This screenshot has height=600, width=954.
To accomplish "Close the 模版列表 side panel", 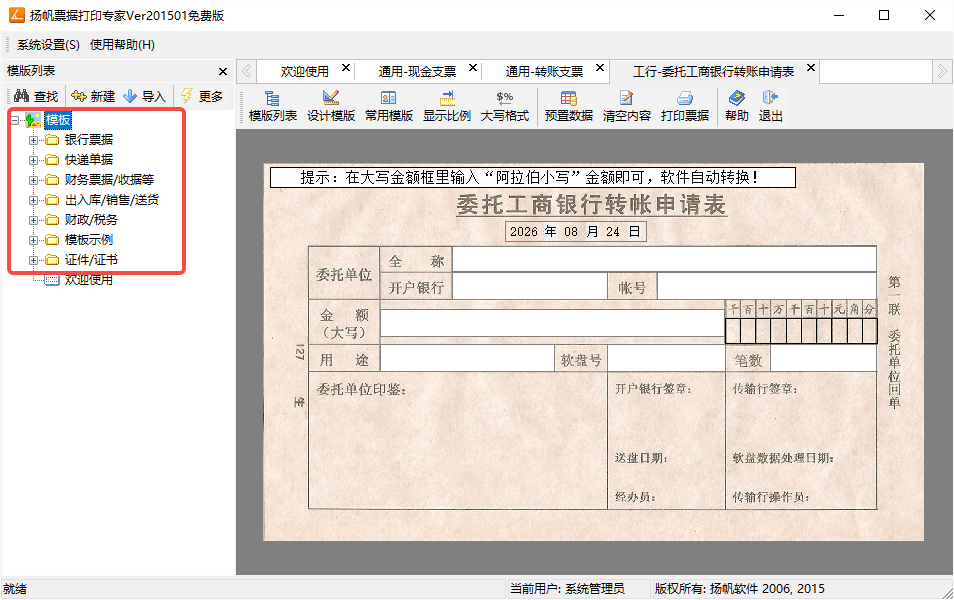I will (223, 72).
